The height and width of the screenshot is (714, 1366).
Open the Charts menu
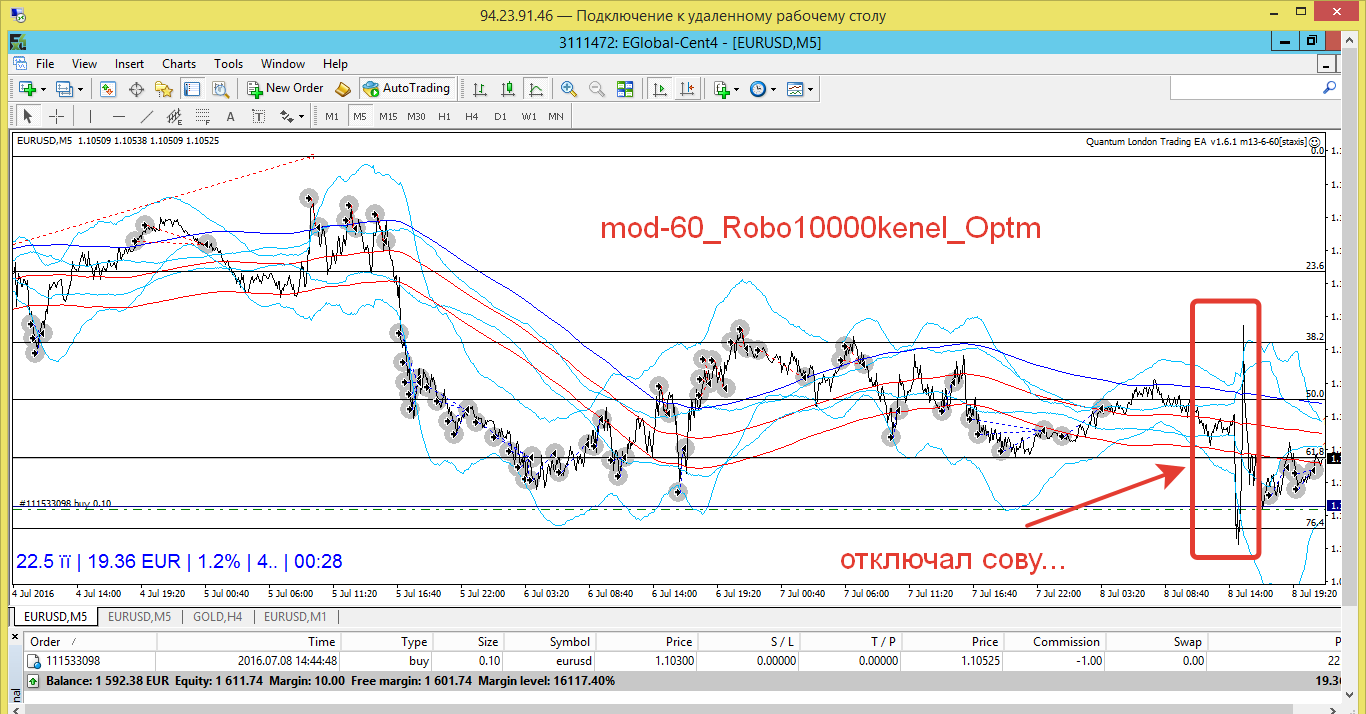[x=179, y=63]
